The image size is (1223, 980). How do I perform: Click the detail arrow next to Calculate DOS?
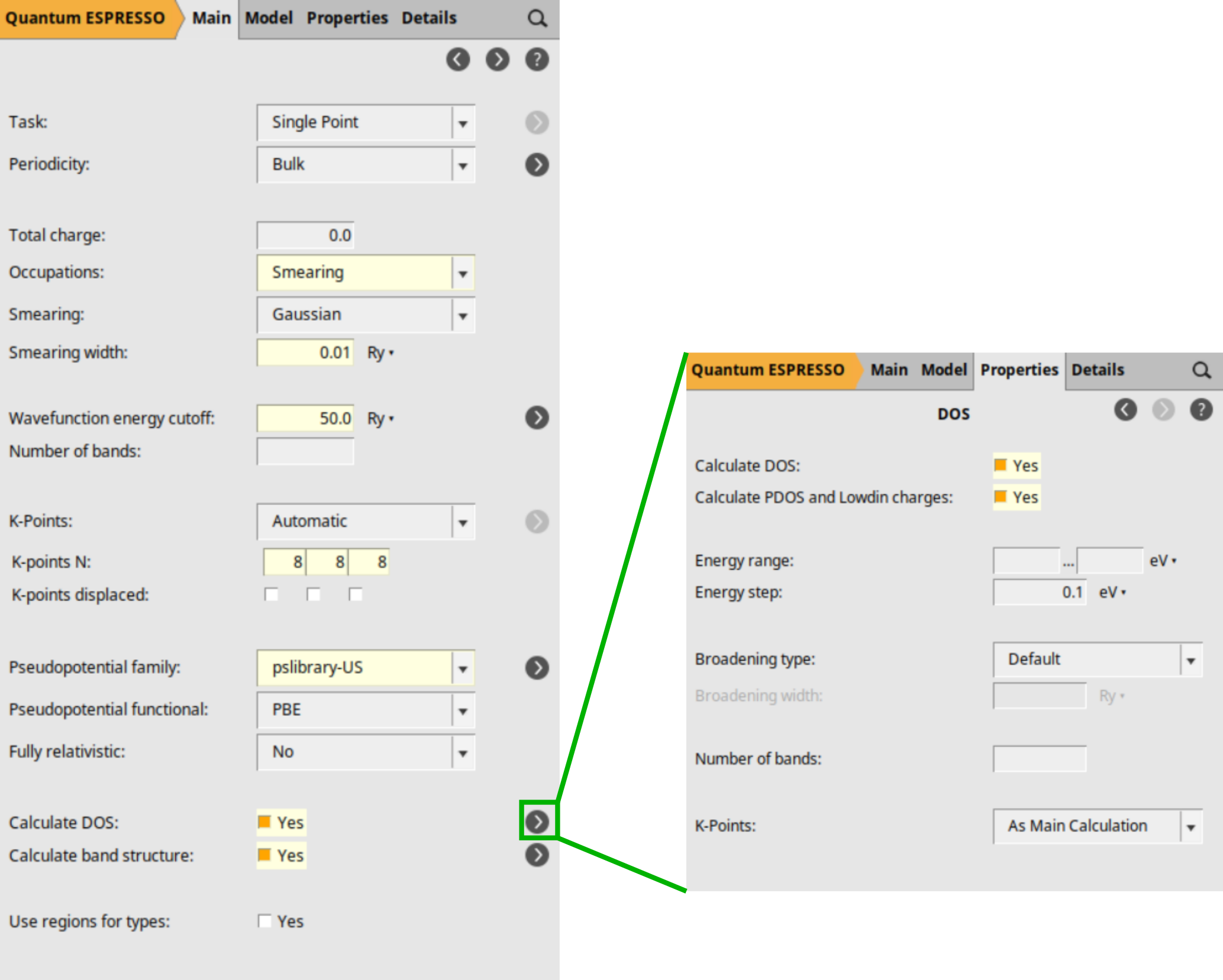[536, 821]
